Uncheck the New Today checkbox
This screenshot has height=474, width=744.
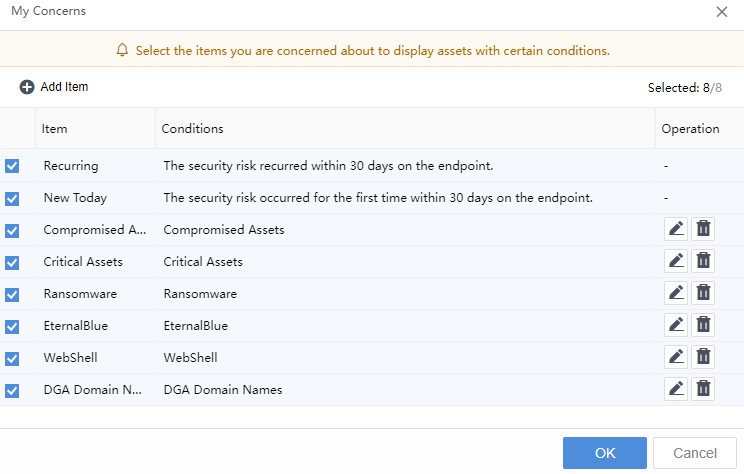coord(12,198)
